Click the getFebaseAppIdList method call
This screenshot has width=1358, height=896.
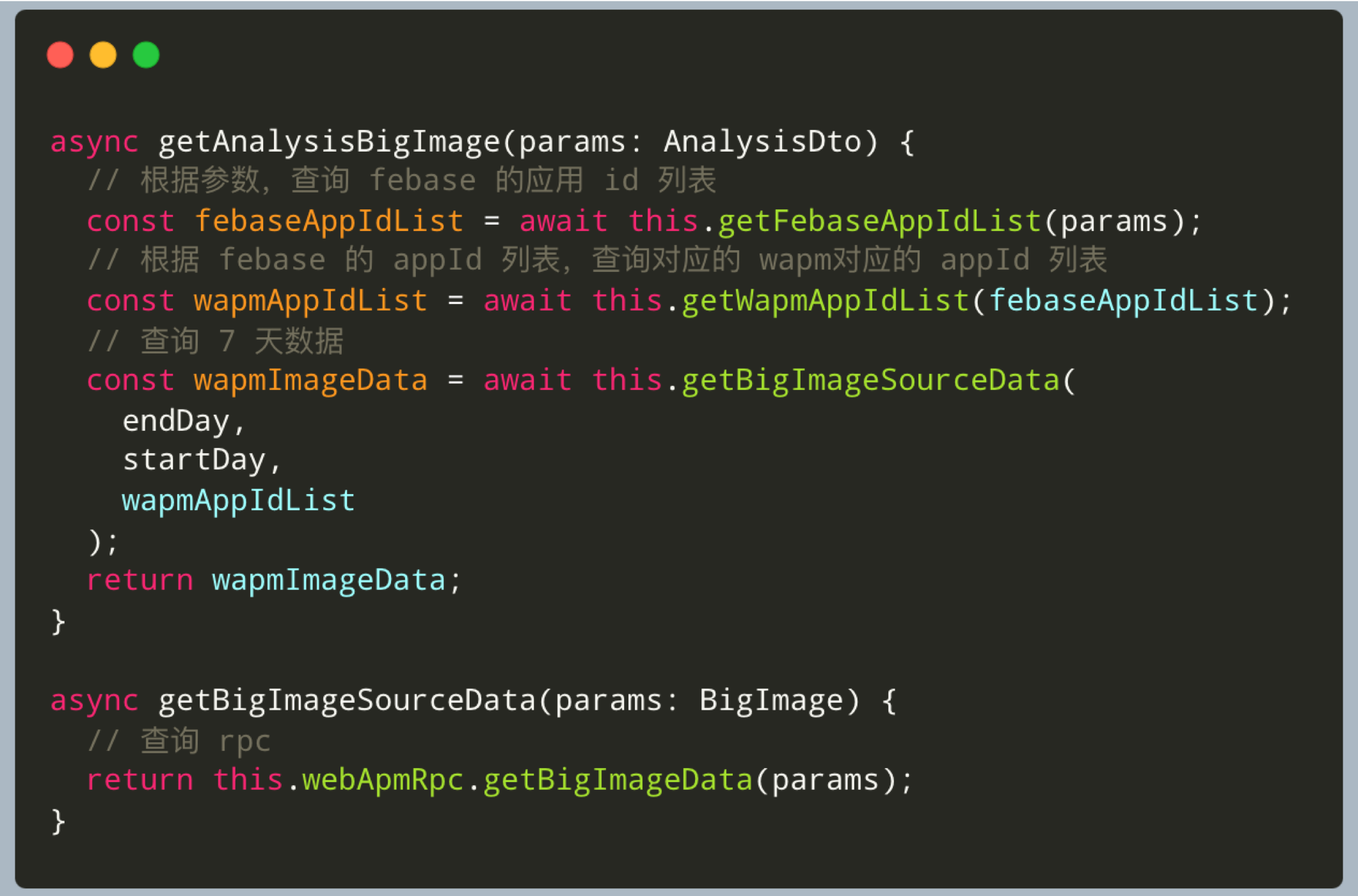pyautogui.click(x=880, y=221)
